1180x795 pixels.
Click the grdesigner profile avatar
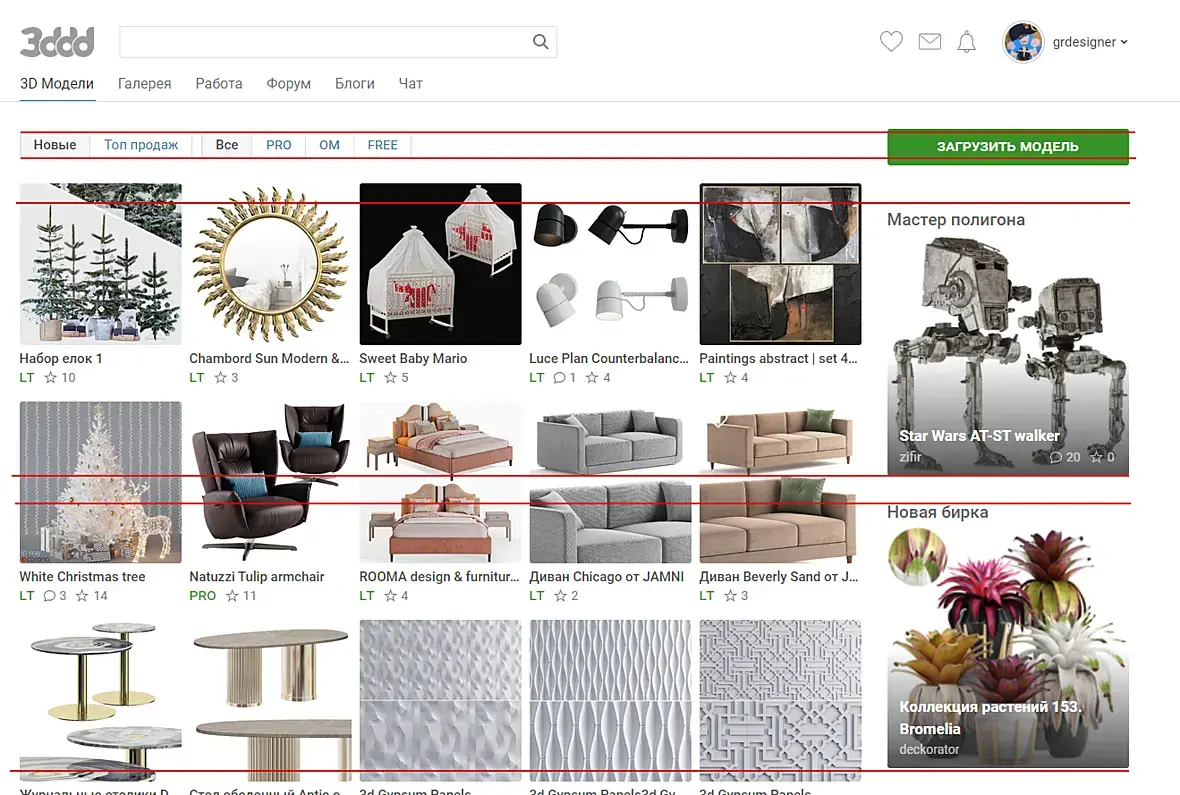point(1023,42)
